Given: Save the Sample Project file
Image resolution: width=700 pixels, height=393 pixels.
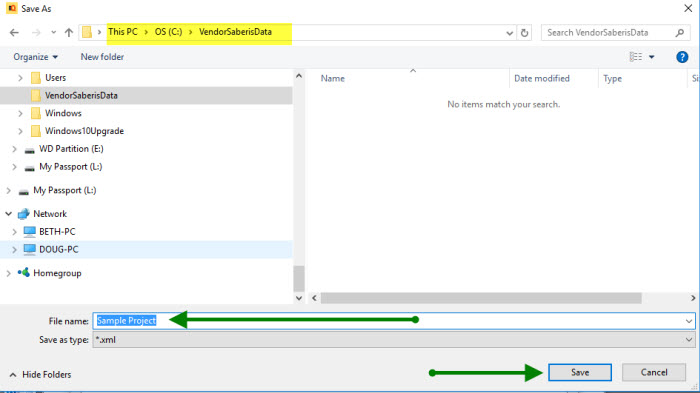Looking at the screenshot, I should click(580, 372).
